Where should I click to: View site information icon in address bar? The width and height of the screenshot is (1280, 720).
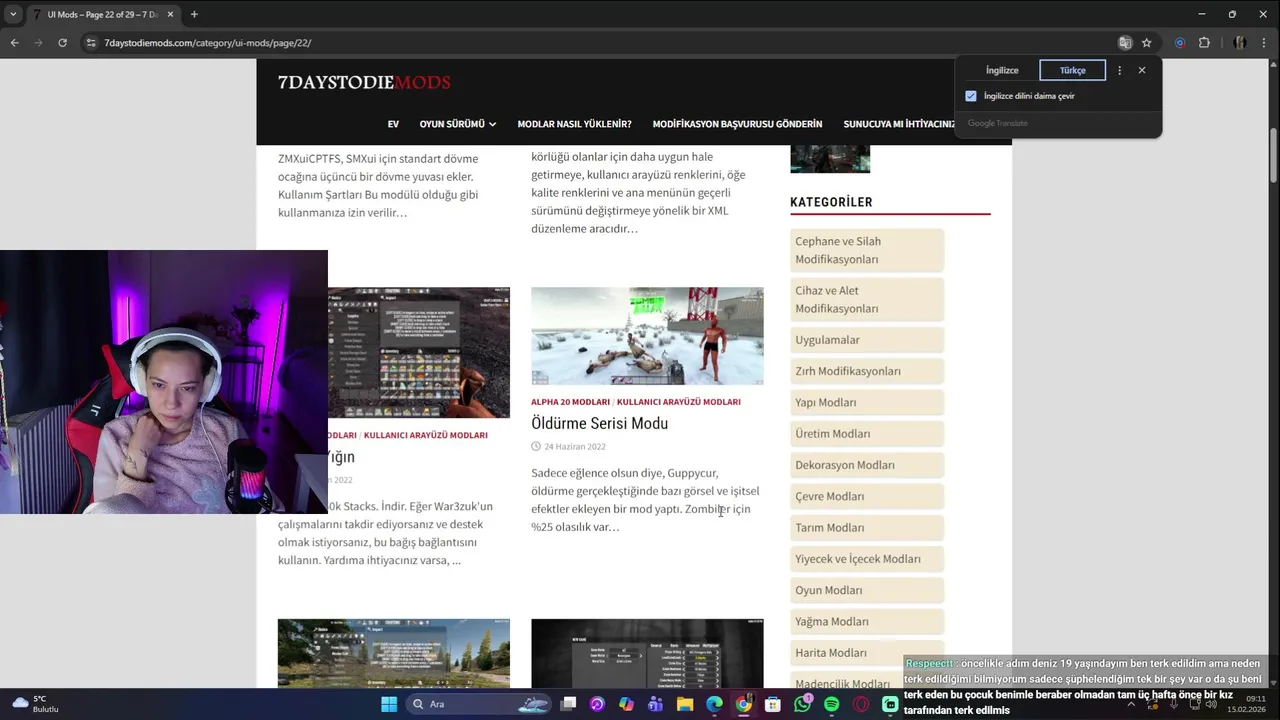tap(91, 43)
